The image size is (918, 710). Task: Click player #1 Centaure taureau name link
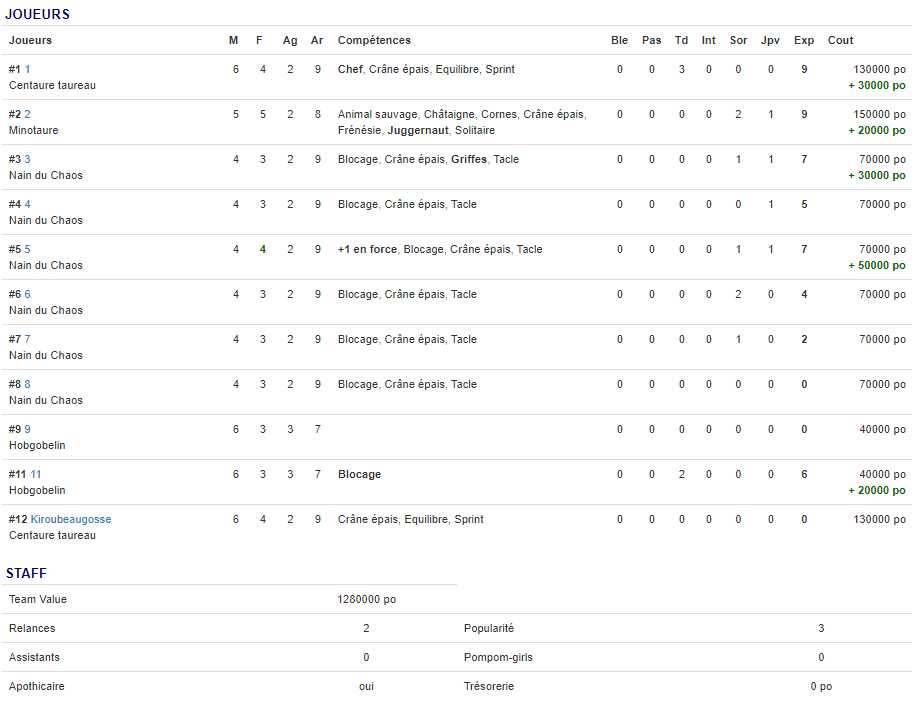pos(28,69)
